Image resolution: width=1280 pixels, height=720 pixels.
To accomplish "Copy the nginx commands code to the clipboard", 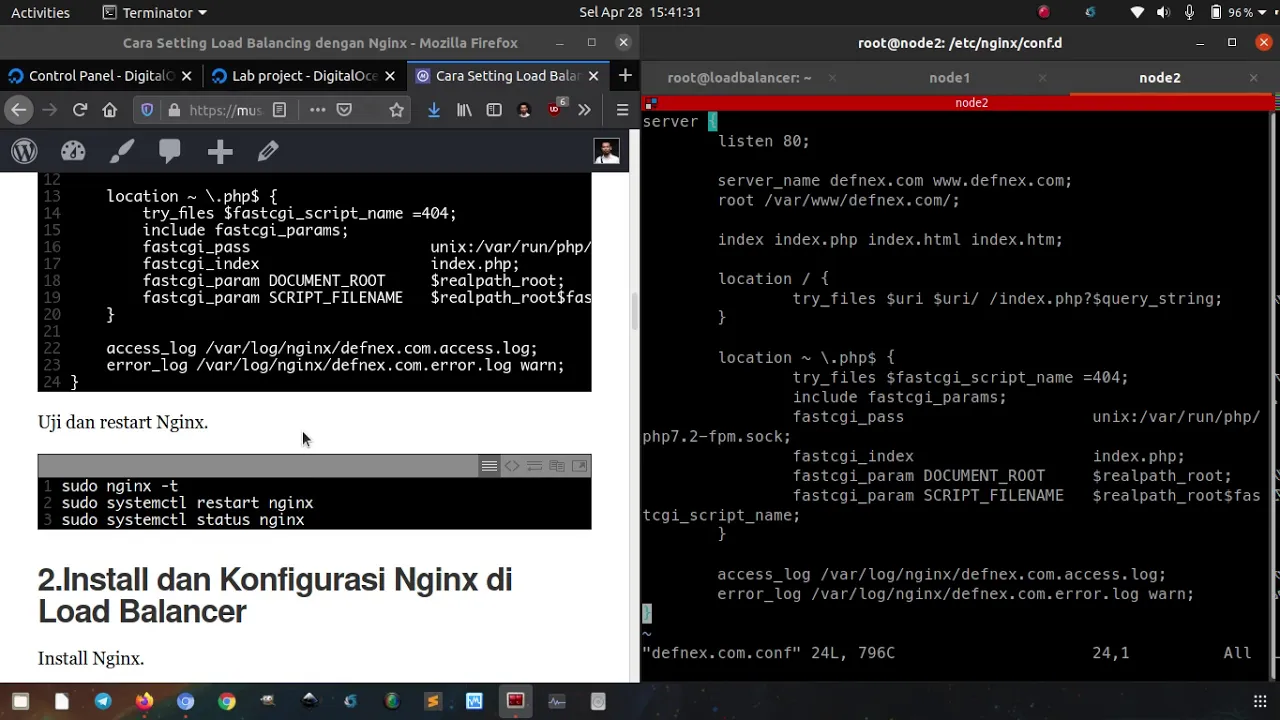I will tap(557, 466).
